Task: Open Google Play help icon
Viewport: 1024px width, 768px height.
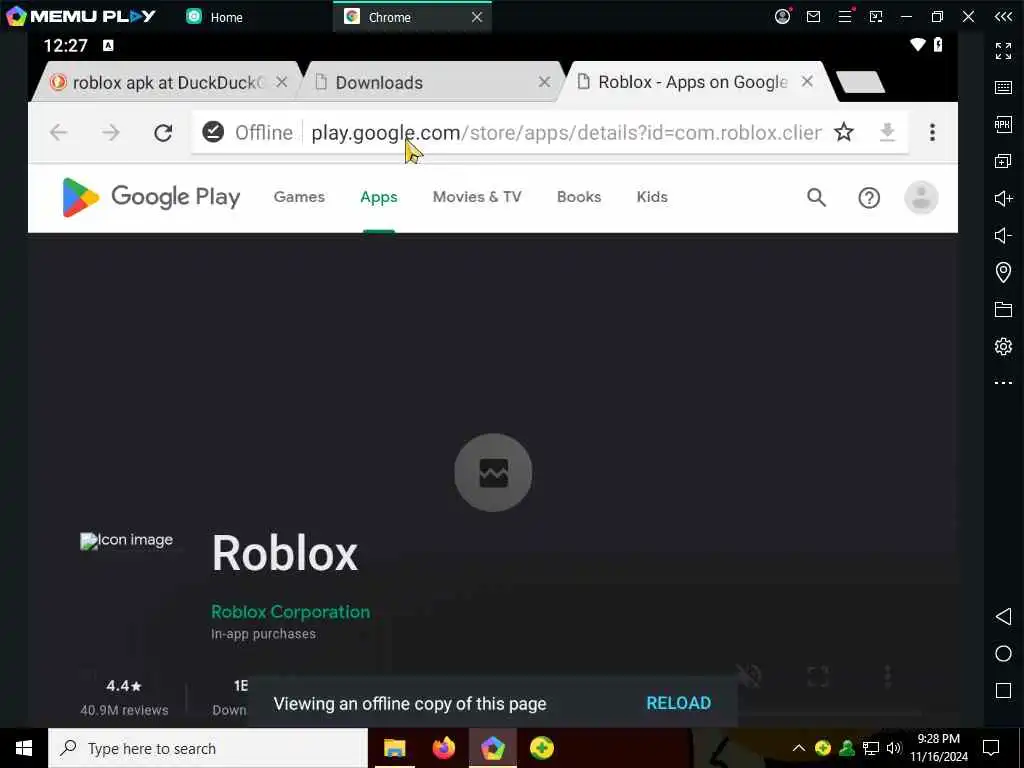Action: coord(869,197)
